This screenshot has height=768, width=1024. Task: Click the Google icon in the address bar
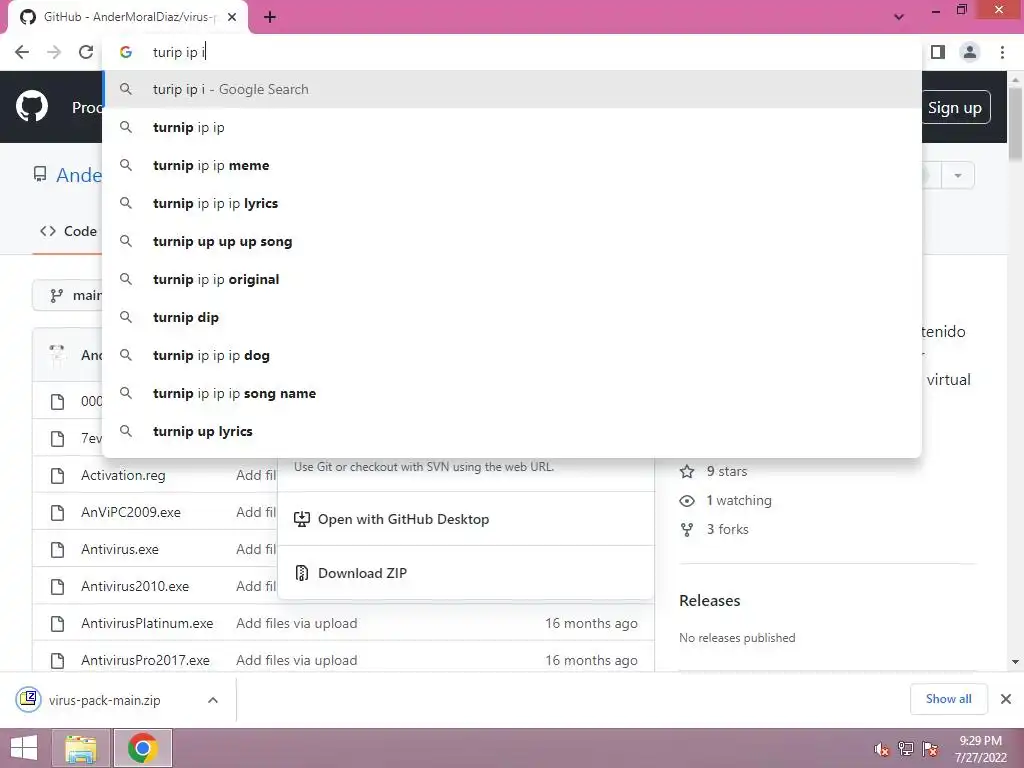[x=126, y=52]
